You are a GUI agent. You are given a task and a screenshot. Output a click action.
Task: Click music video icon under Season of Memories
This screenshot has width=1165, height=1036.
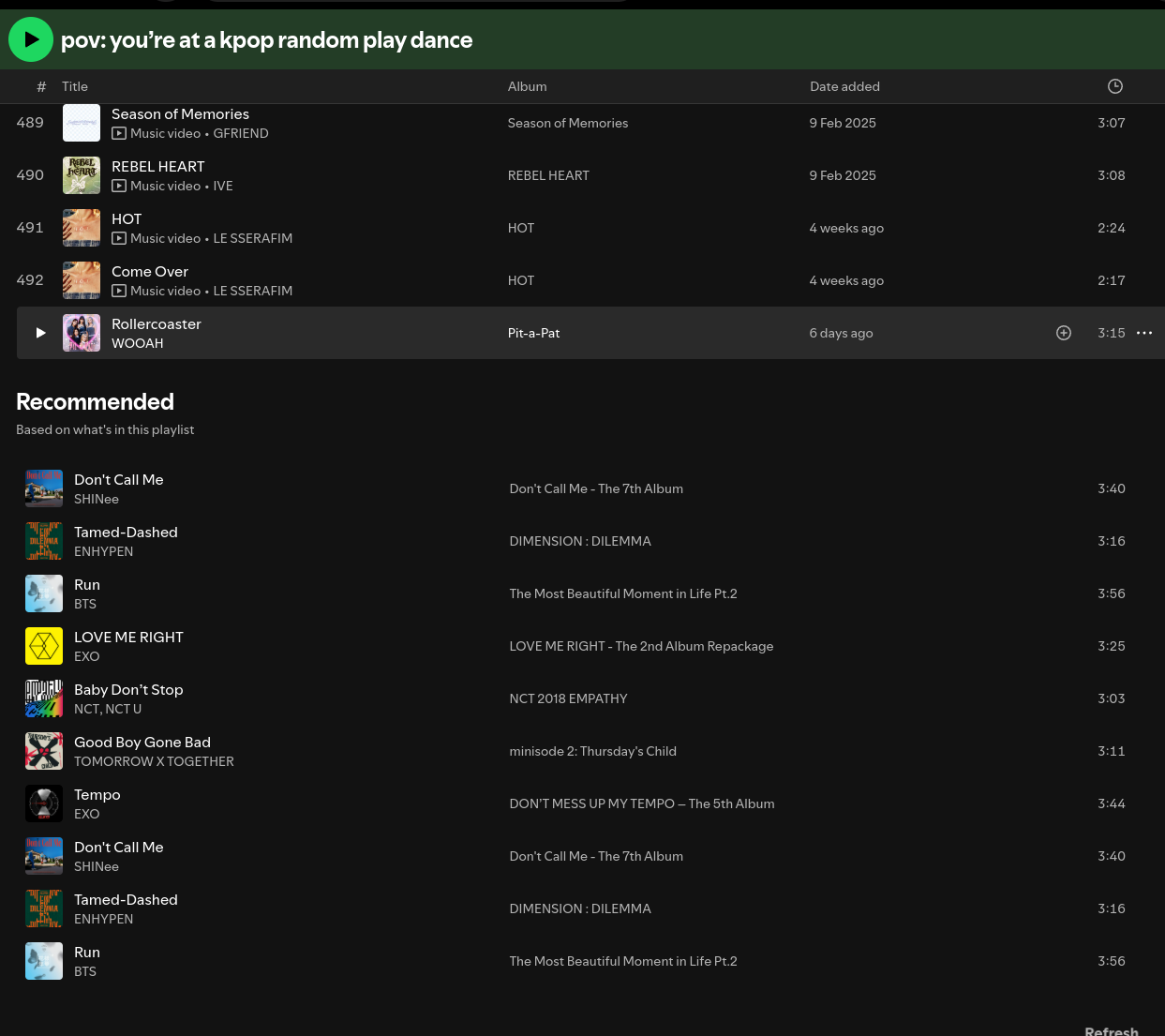[119, 133]
